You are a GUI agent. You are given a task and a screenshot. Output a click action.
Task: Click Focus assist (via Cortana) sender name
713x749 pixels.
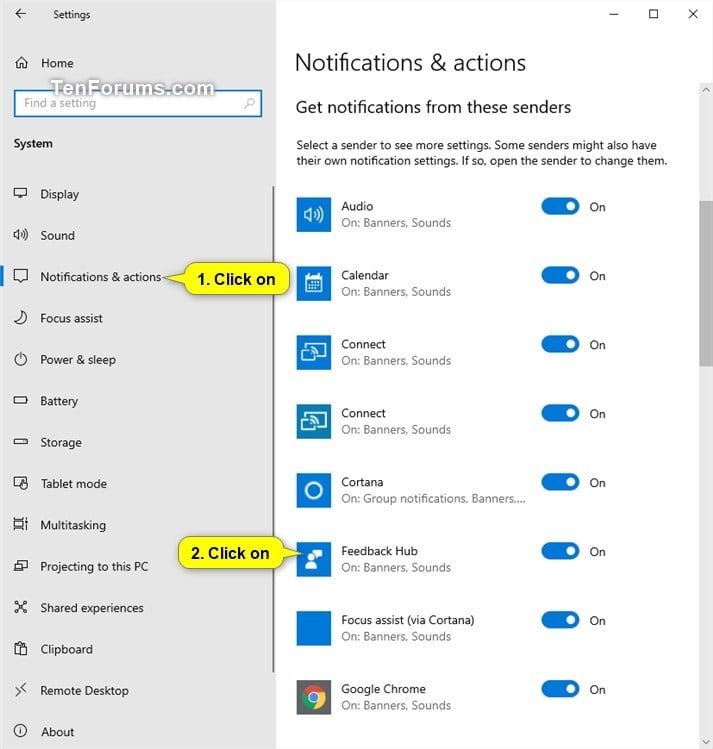(407, 620)
